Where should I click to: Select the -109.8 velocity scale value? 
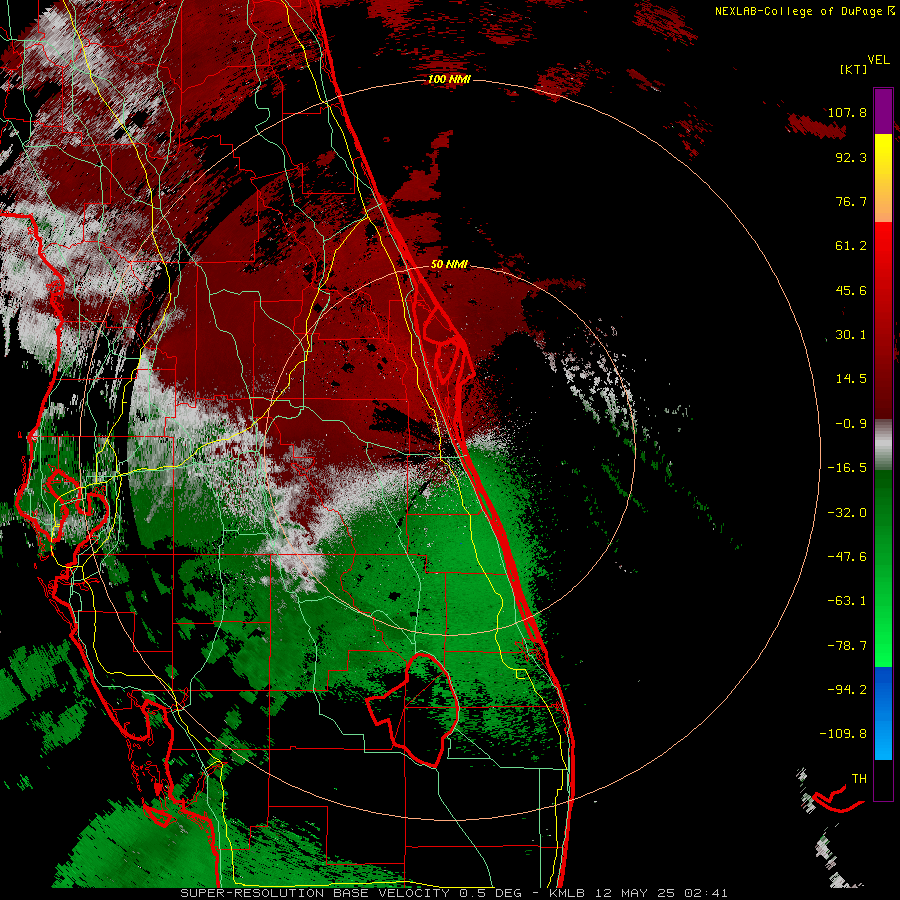coord(843,734)
